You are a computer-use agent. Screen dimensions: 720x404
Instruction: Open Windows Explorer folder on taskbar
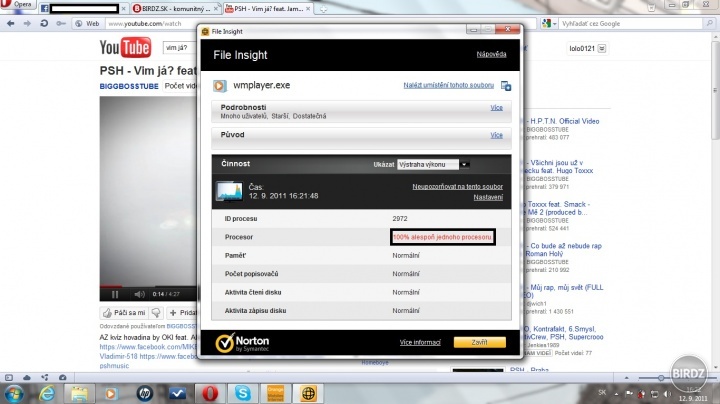tap(79, 393)
